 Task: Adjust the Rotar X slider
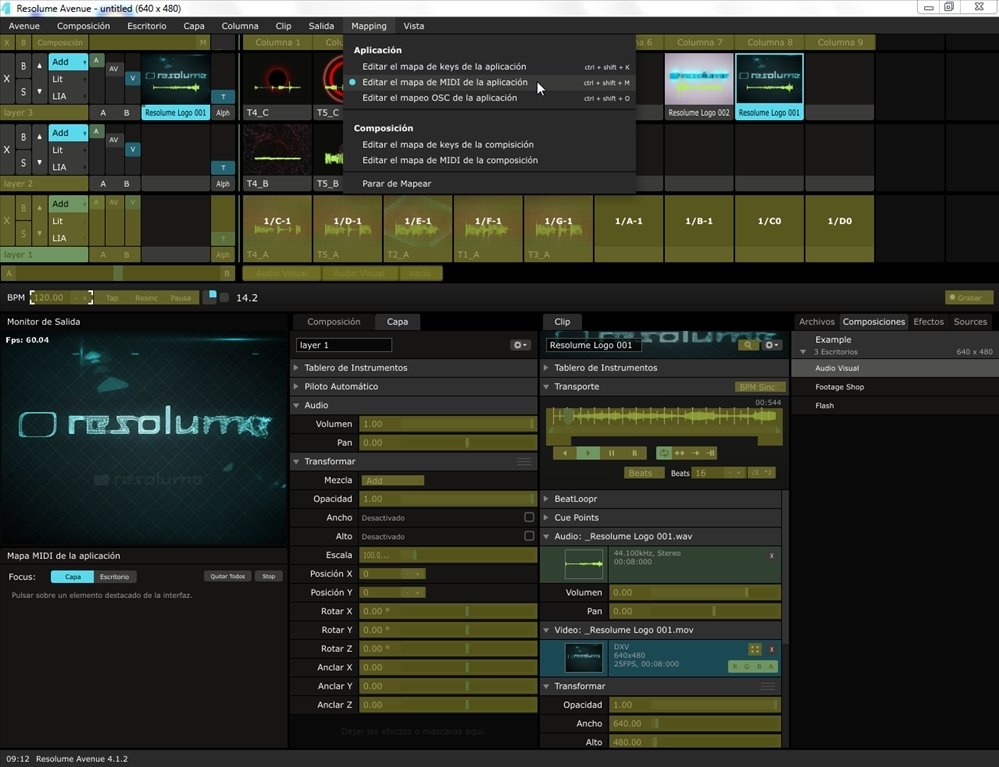[x=448, y=611]
